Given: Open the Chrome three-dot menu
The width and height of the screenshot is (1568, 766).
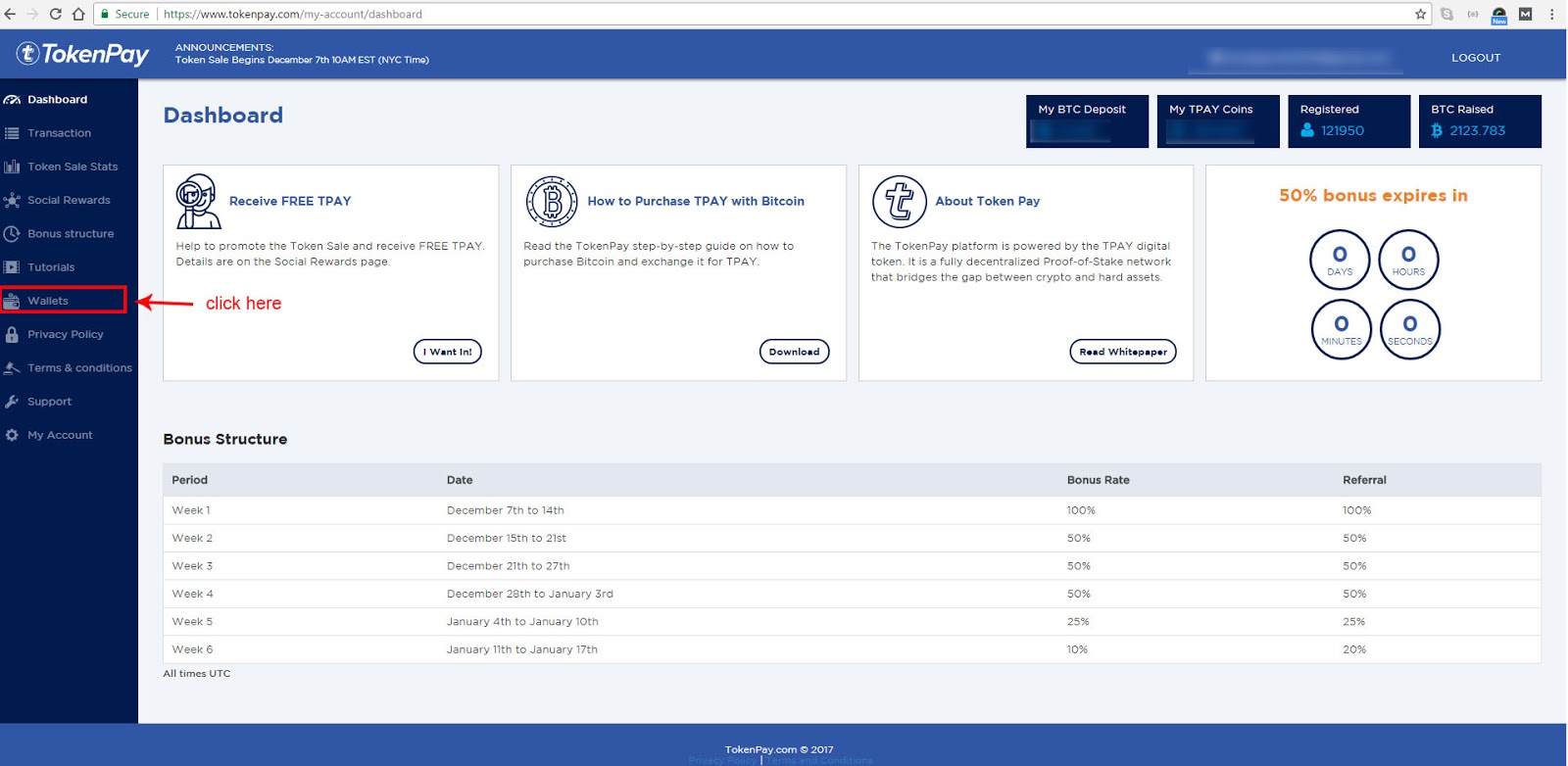Looking at the screenshot, I should (x=1551, y=14).
